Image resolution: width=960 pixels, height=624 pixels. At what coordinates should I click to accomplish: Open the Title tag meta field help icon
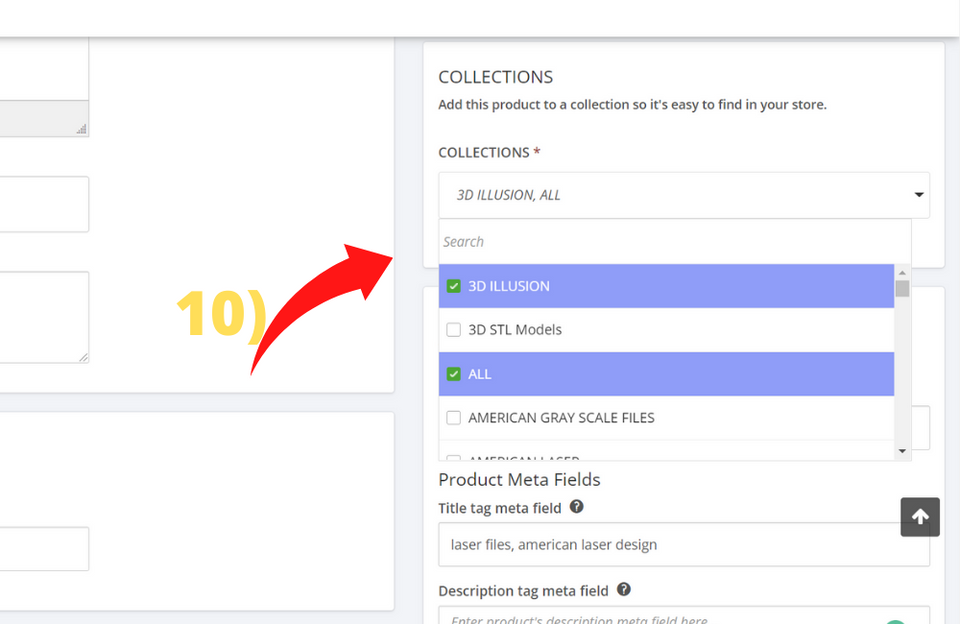click(x=576, y=506)
